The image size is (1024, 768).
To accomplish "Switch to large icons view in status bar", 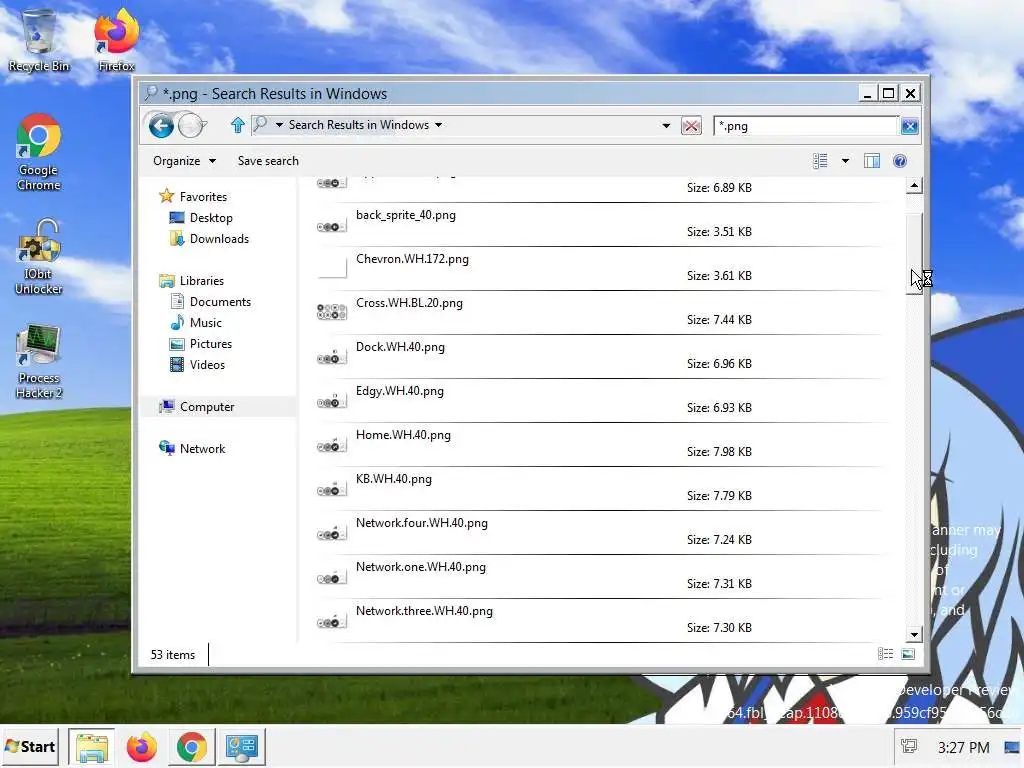I will pos(908,654).
